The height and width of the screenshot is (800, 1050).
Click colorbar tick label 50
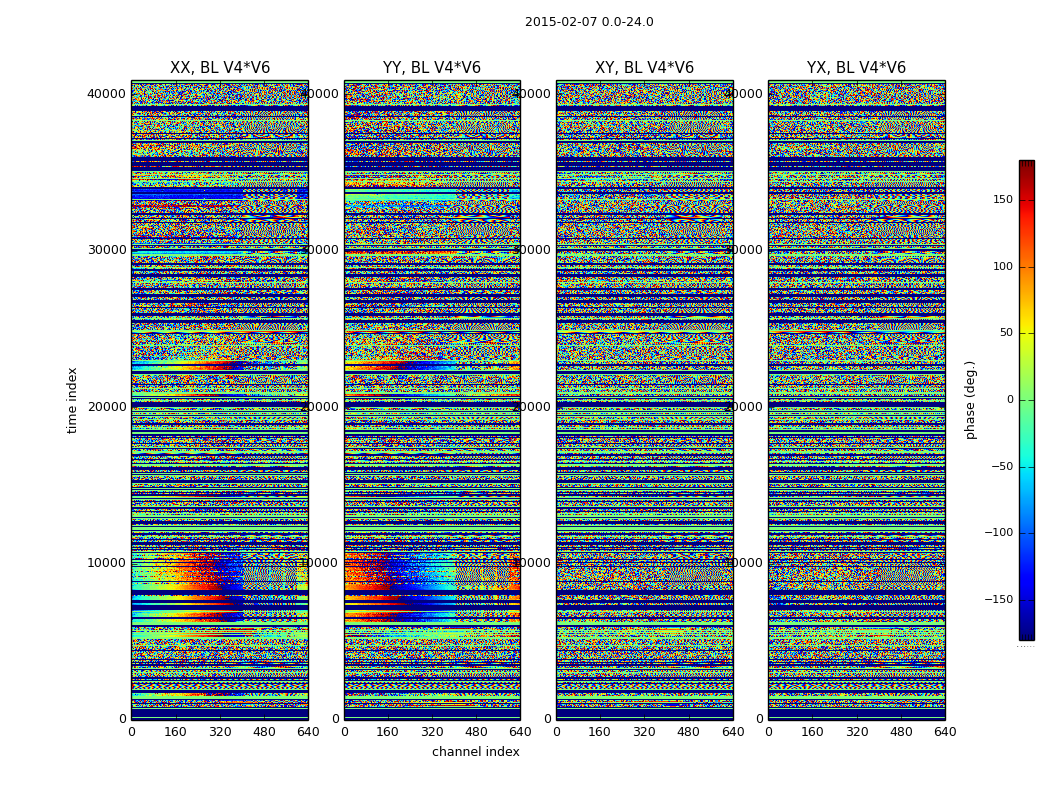[1006, 333]
